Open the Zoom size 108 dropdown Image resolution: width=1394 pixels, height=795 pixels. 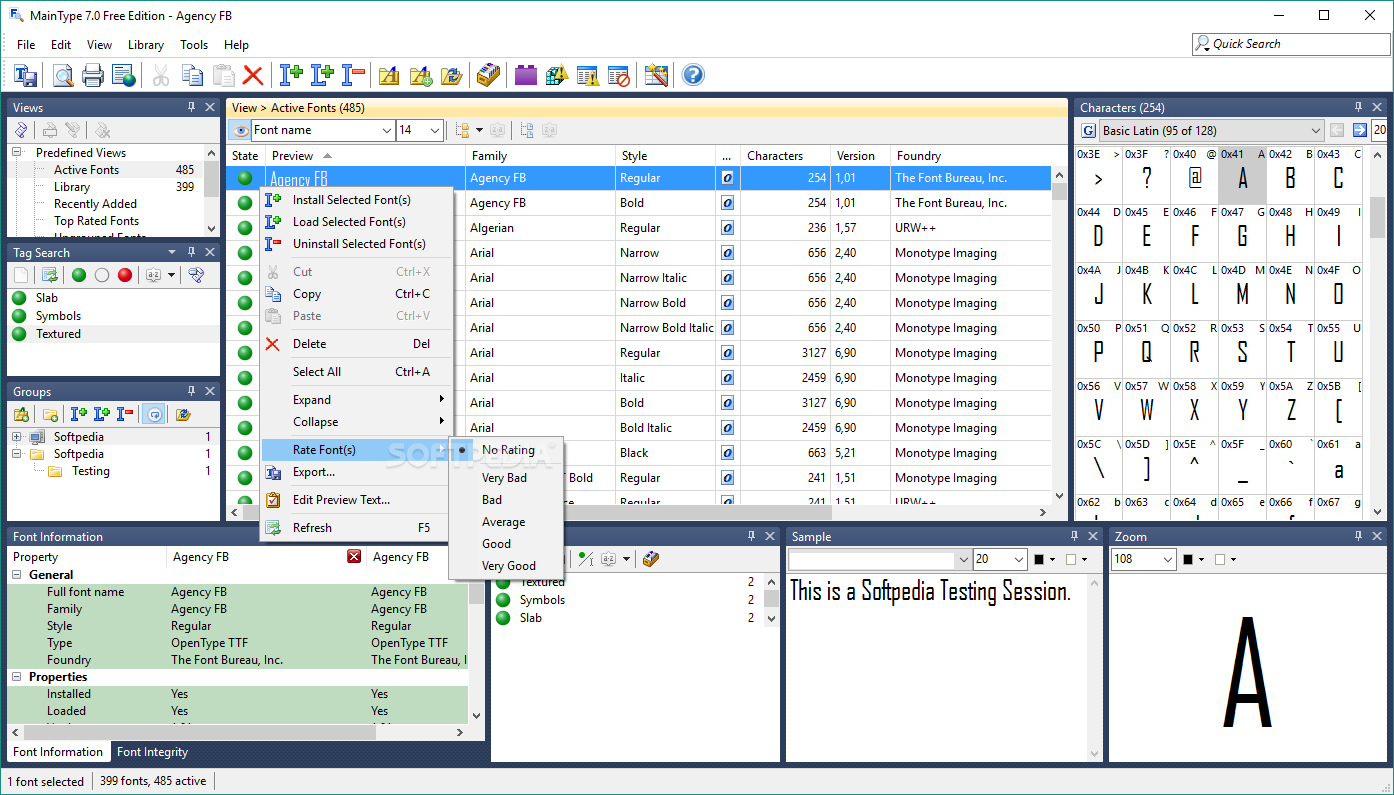[x=1167, y=559]
